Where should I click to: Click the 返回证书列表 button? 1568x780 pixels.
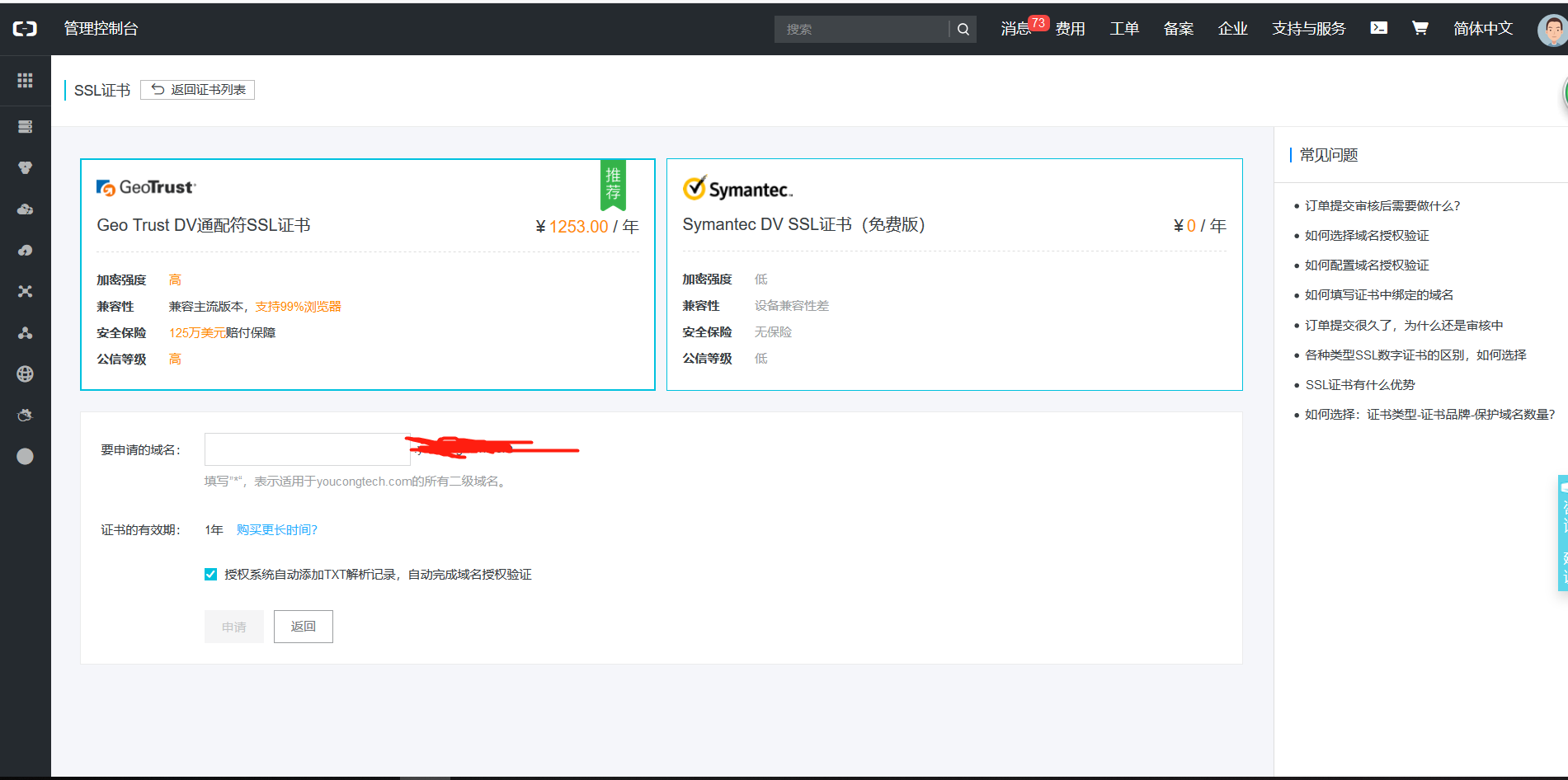tap(197, 89)
